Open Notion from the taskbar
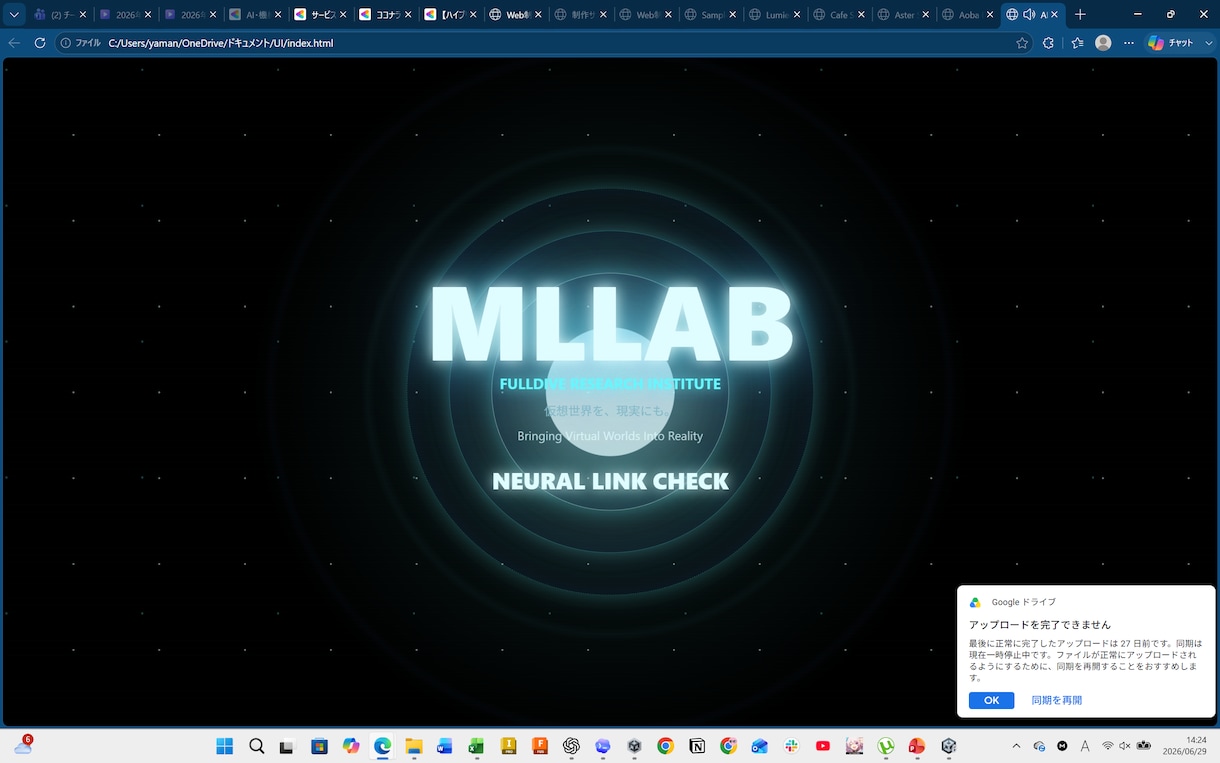 pos(697,746)
